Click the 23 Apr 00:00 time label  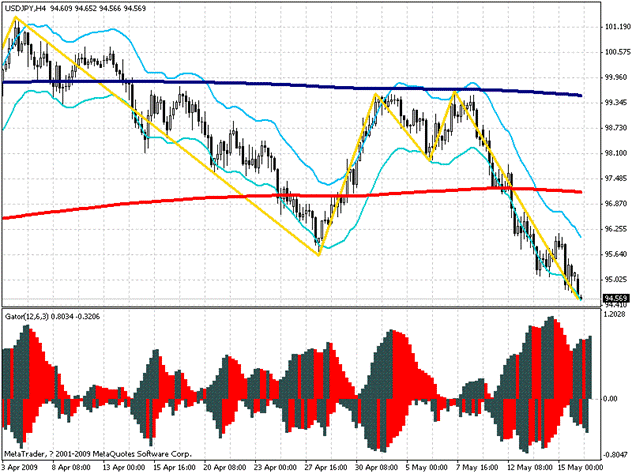(x=276, y=467)
